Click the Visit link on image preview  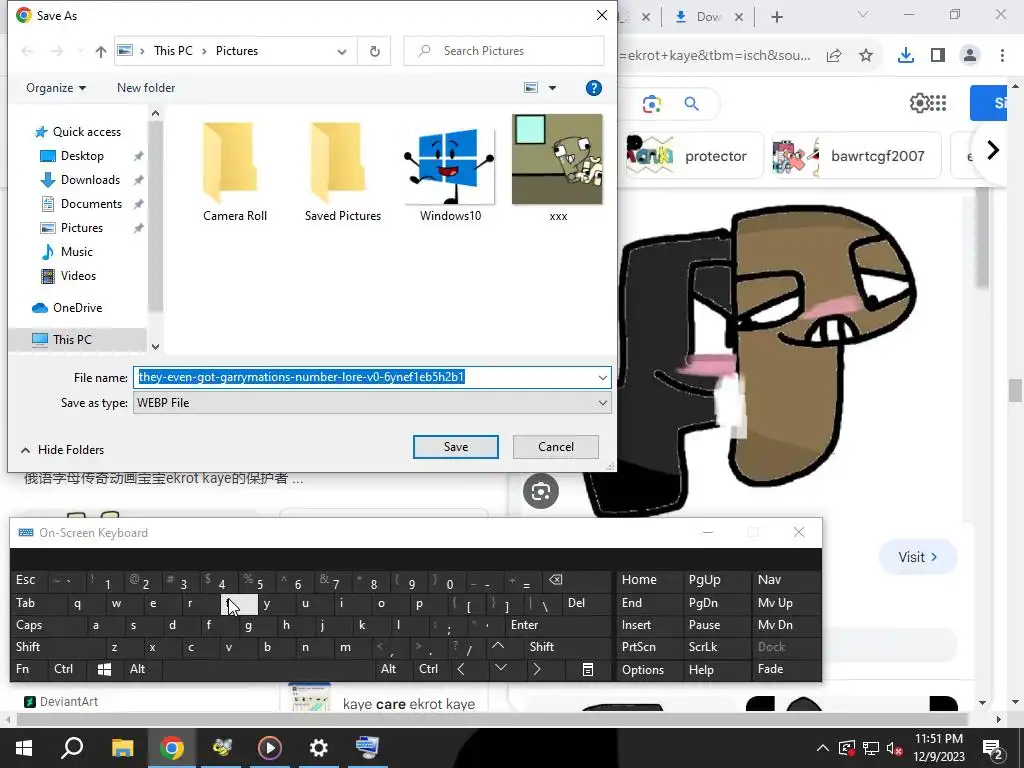click(918, 557)
